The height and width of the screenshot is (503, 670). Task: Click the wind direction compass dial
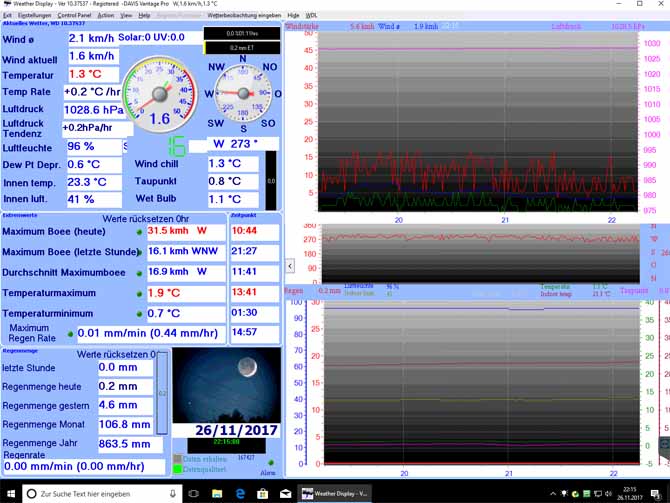(242, 95)
